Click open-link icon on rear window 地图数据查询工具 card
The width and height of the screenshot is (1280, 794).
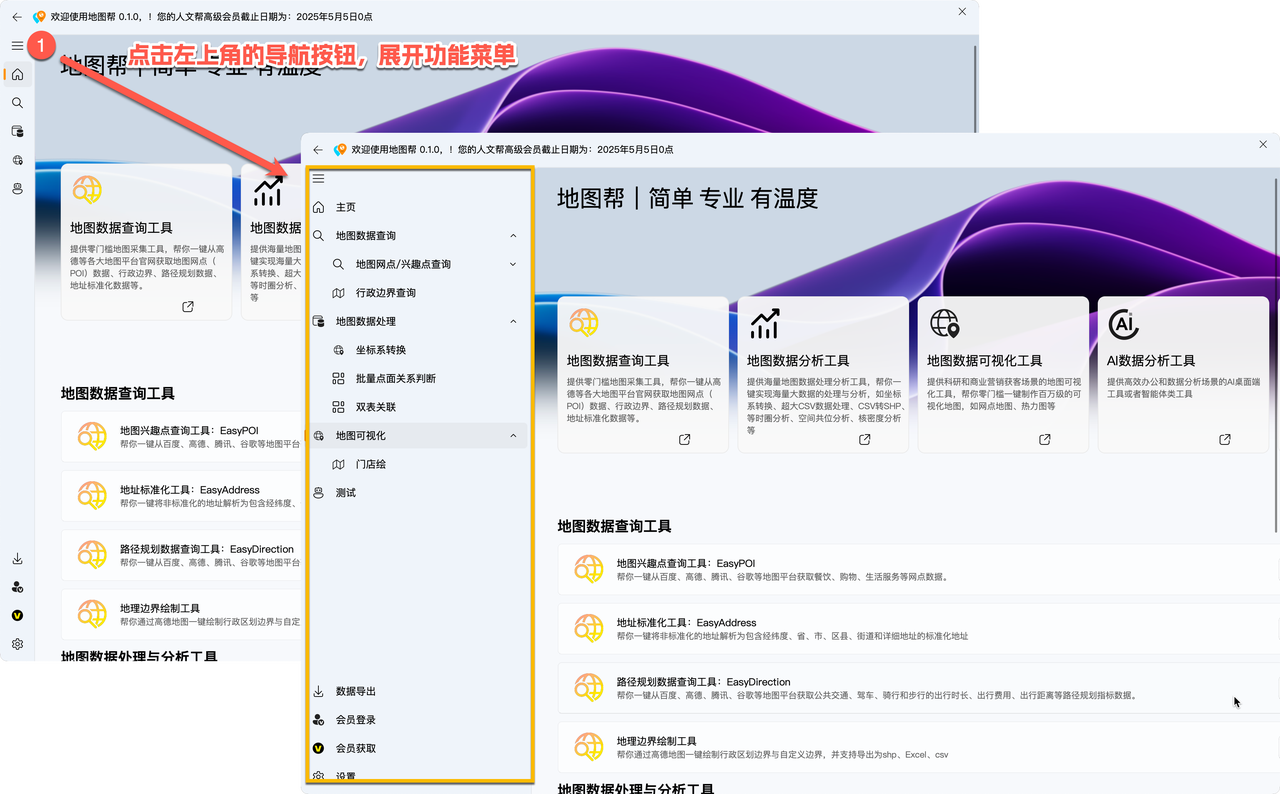188,307
